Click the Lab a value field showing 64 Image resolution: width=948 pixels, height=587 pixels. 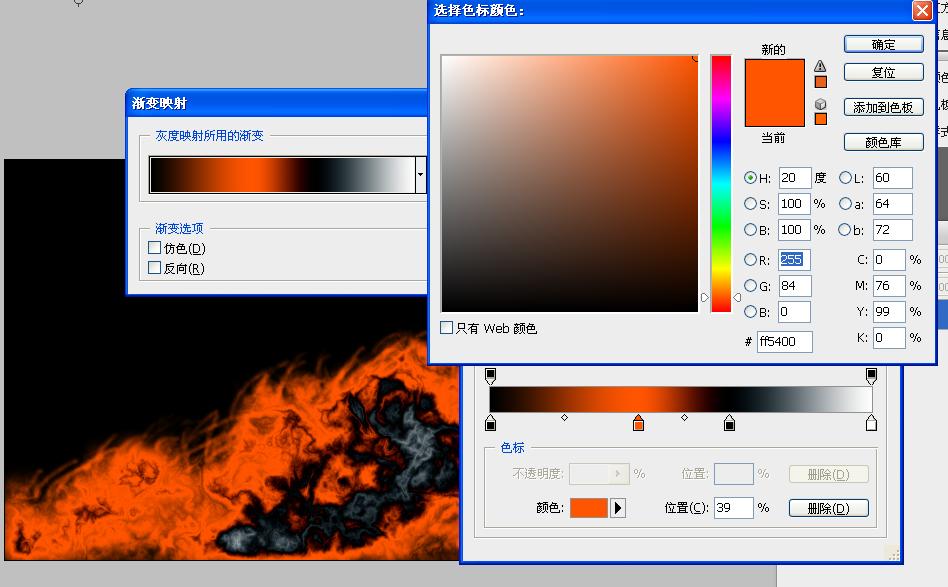coord(893,204)
